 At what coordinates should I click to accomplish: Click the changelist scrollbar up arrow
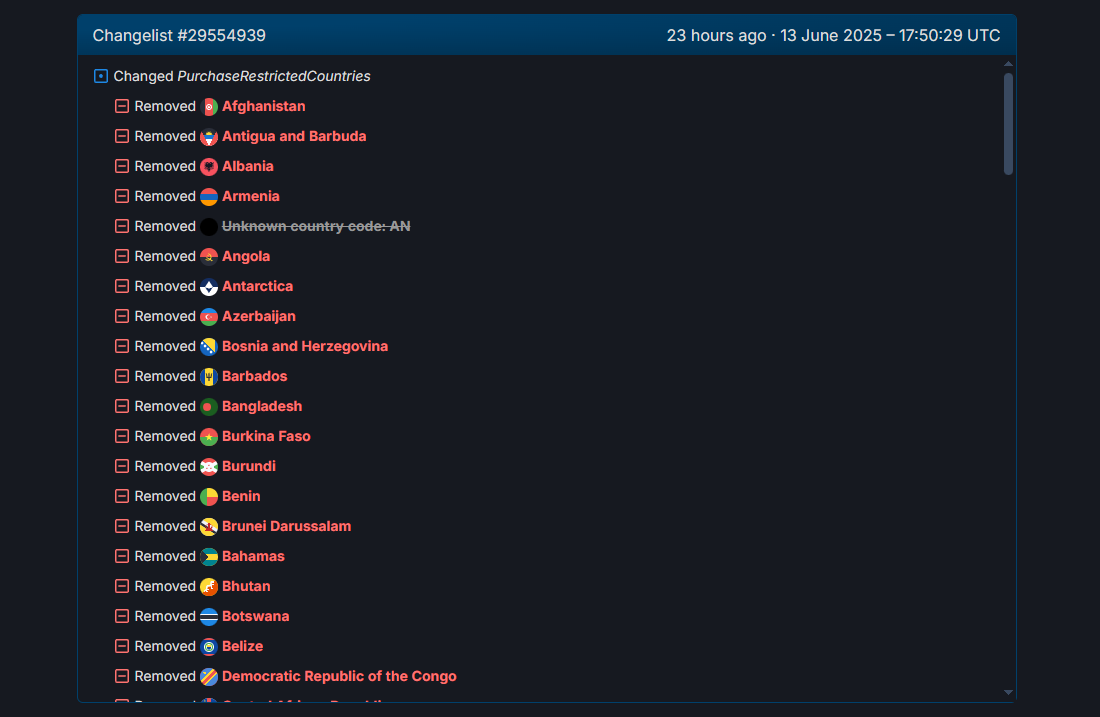point(1008,64)
